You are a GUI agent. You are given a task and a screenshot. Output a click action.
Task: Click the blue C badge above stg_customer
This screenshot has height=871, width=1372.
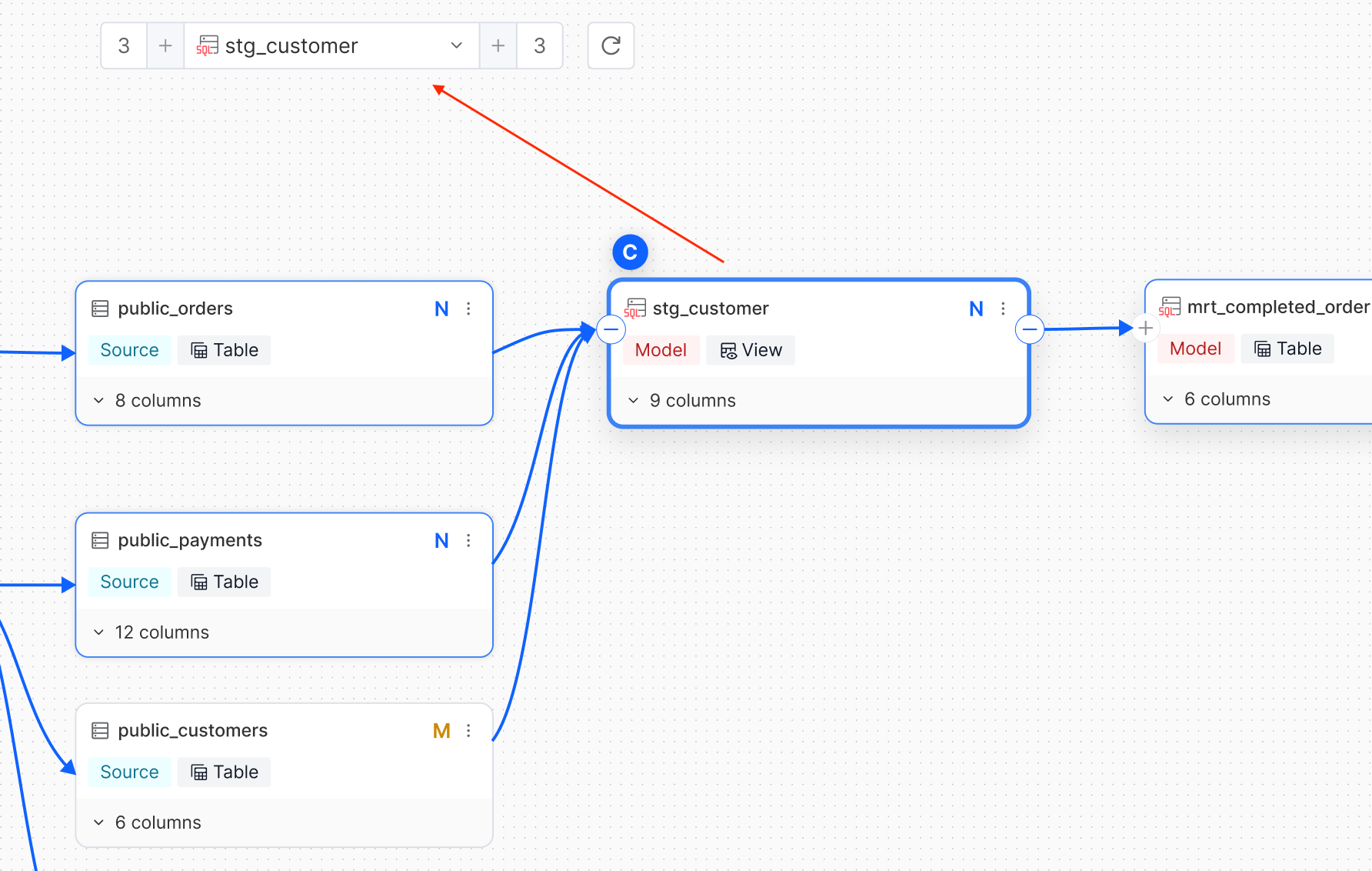pos(630,252)
